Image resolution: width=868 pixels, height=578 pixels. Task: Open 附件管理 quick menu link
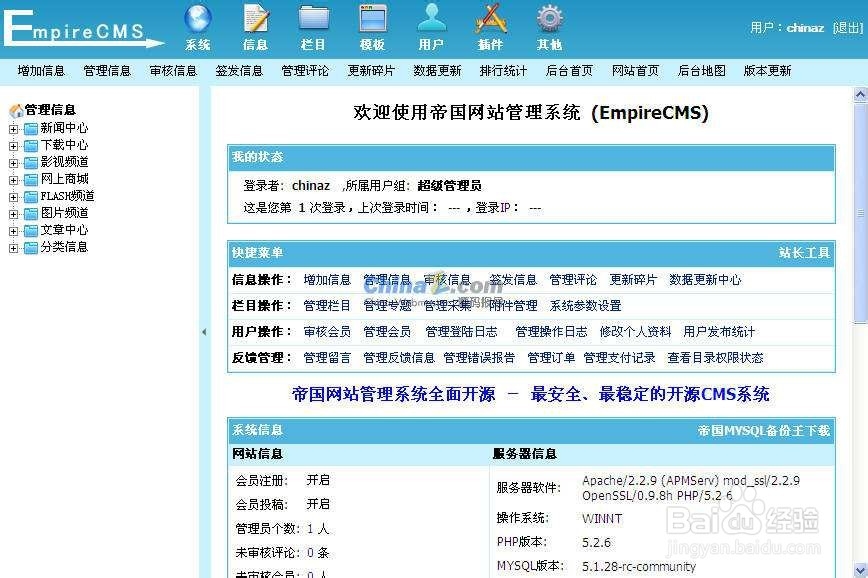[513, 306]
